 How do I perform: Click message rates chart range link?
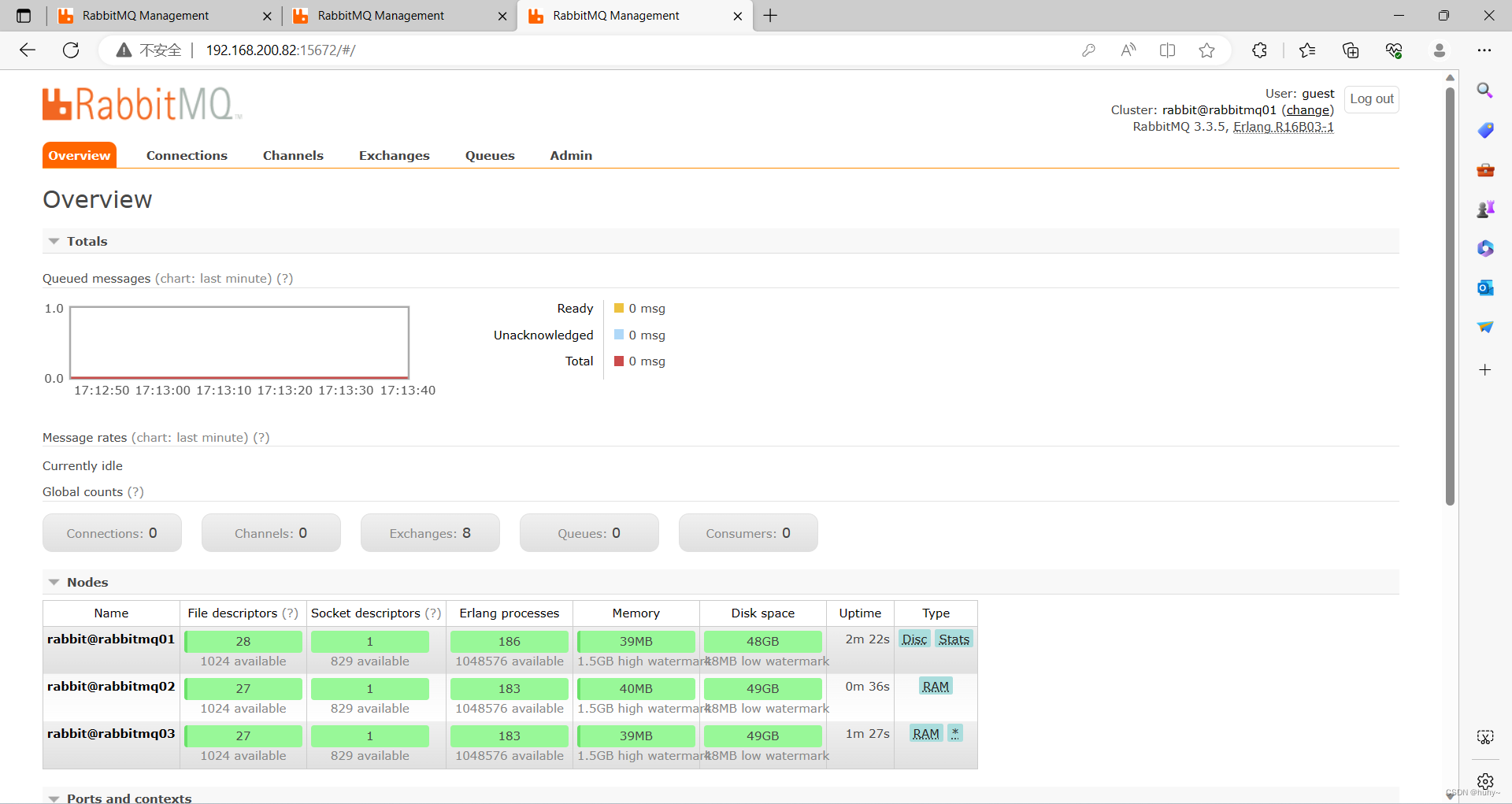click(190, 438)
